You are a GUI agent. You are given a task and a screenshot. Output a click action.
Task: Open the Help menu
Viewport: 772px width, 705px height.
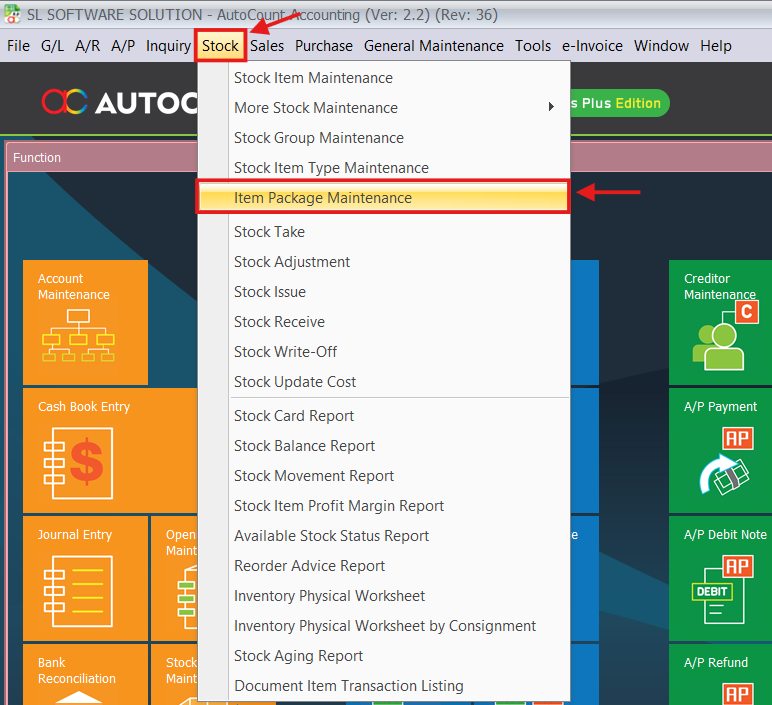[x=716, y=46]
